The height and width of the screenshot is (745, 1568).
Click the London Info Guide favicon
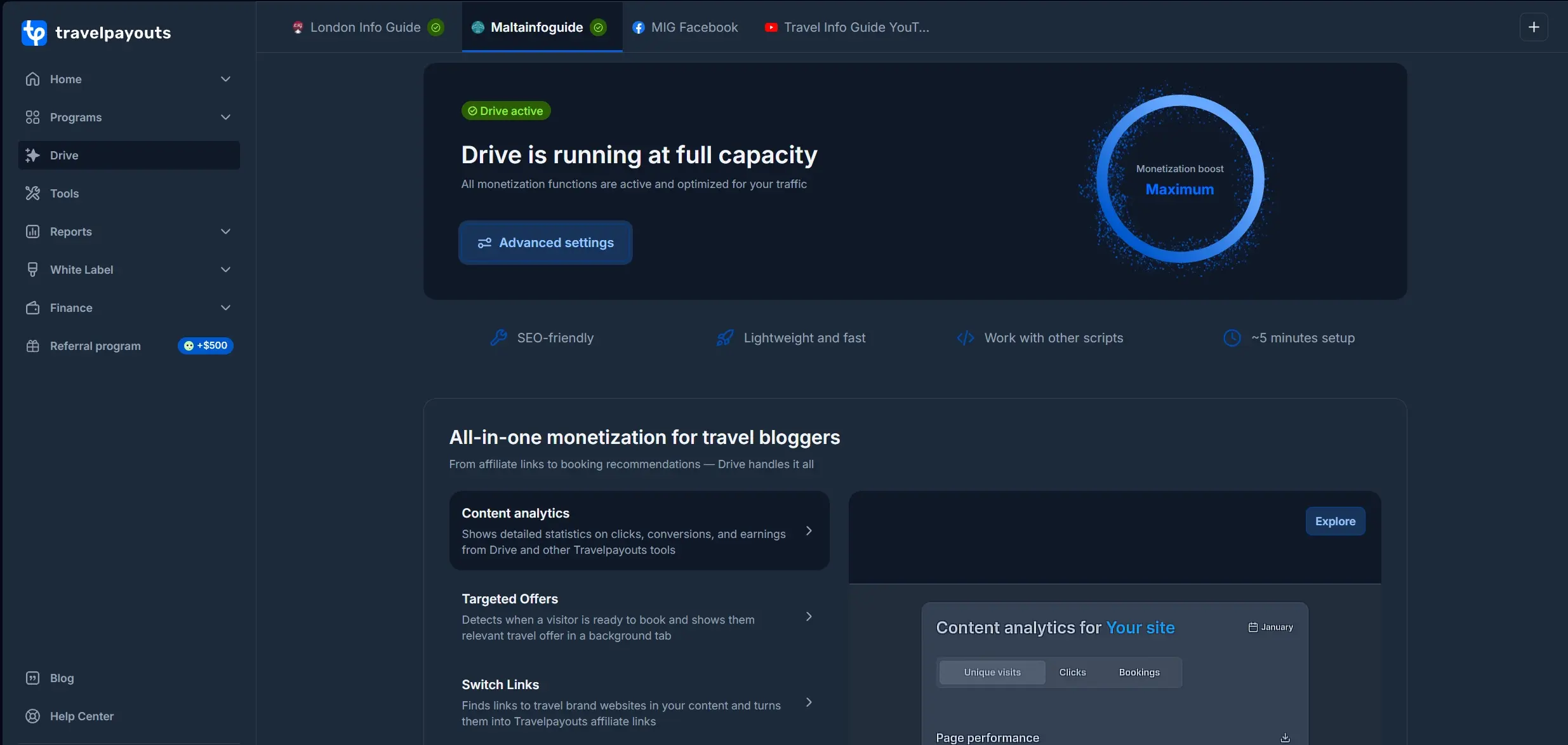coord(298,27)
